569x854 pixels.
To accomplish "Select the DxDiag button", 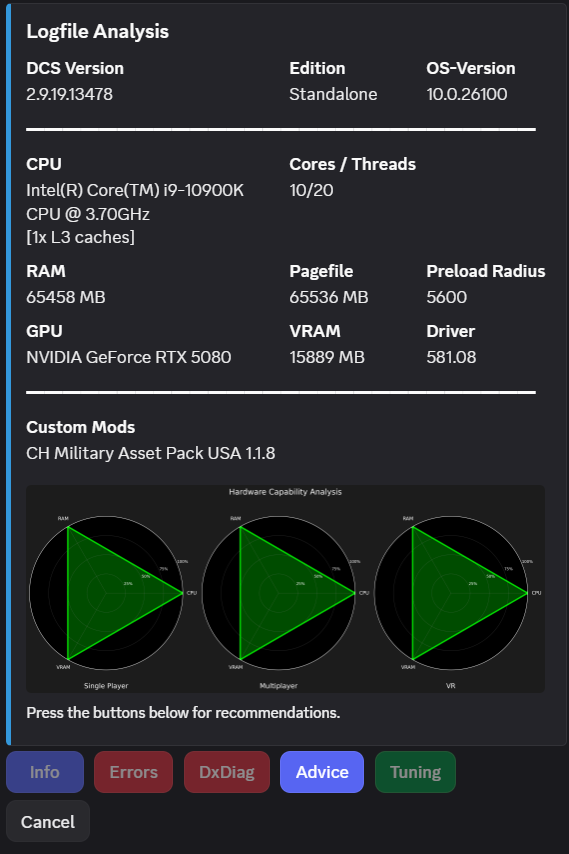I will (227, 772).
